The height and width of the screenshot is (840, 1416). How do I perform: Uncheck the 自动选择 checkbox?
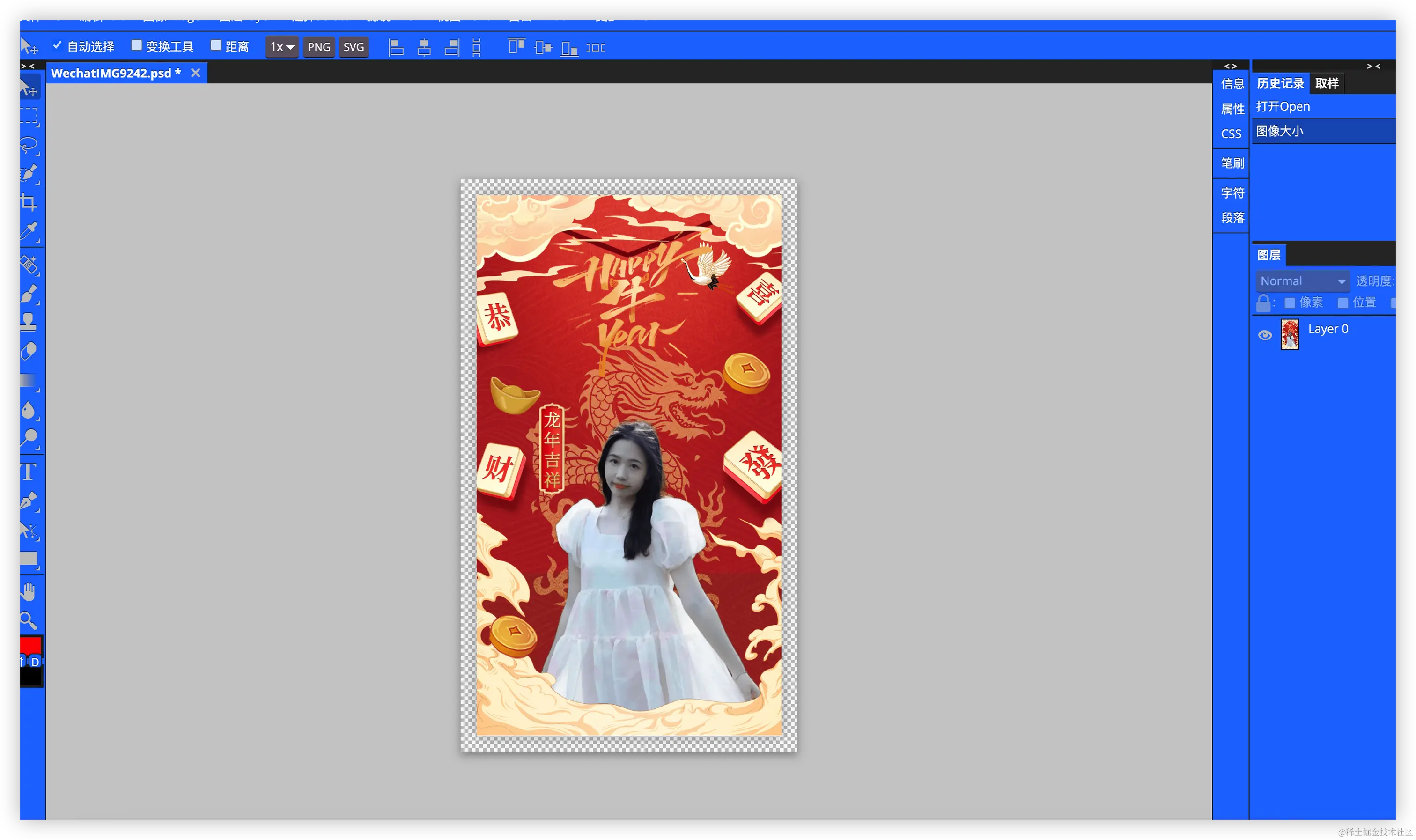tap(57, 45)
